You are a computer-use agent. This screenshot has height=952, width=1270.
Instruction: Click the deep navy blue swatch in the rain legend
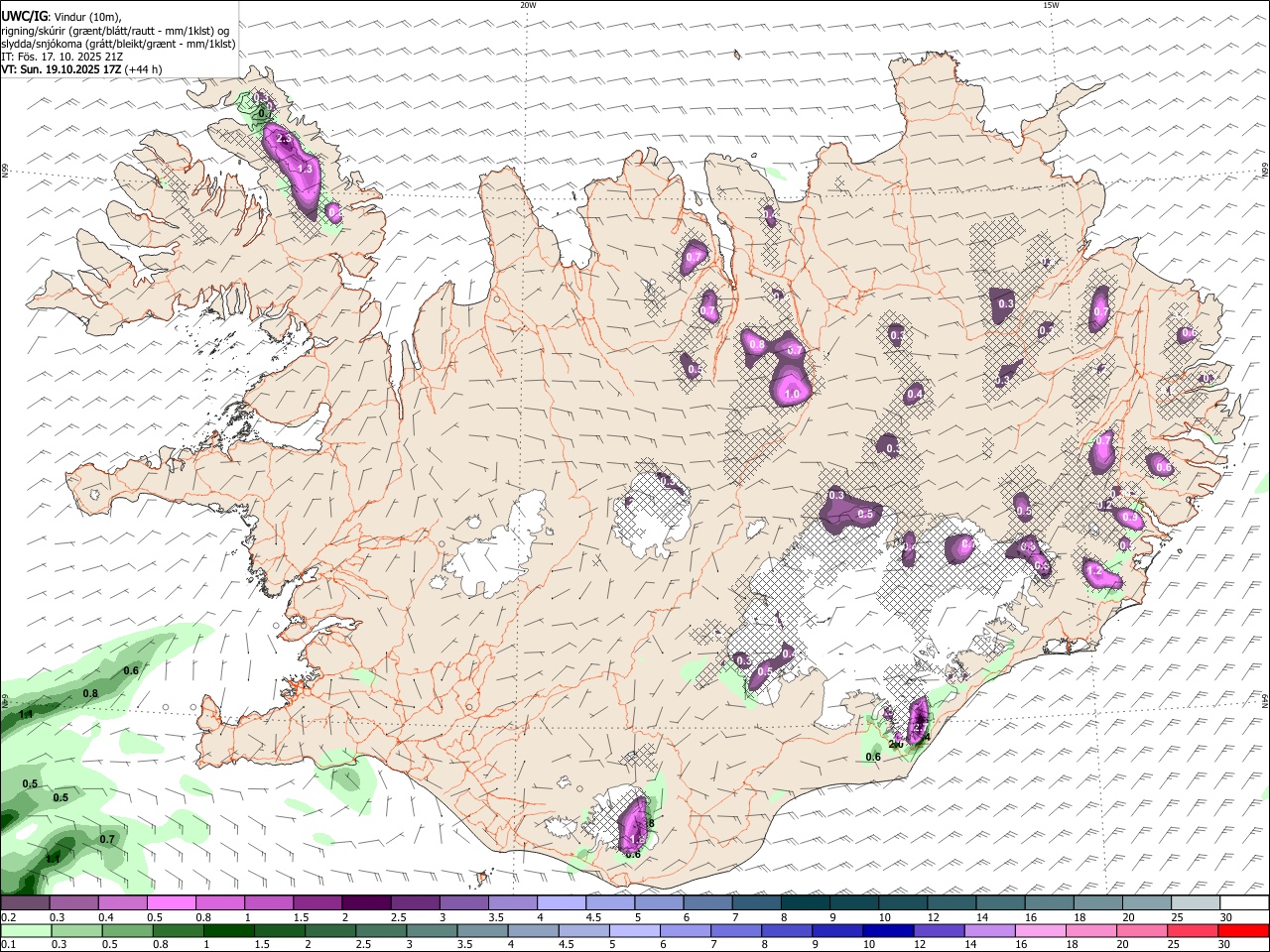(x=887, y=930)
